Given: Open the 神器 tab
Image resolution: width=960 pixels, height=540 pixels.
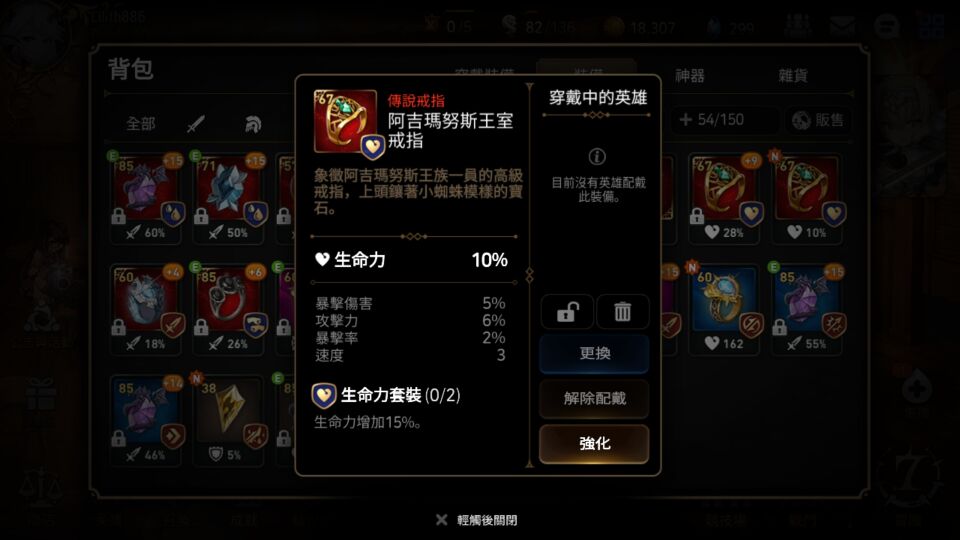Looking at the screenshot, I should (690, 75).
